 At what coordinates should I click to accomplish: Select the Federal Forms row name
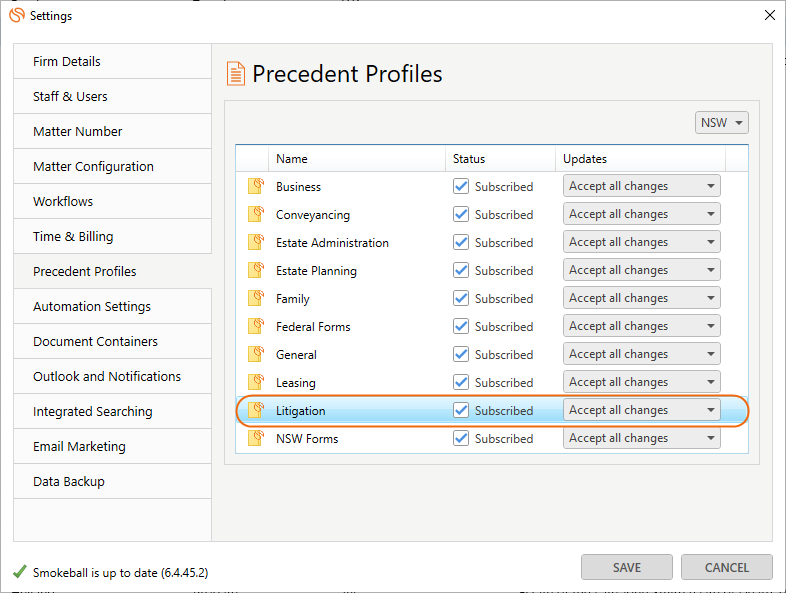313,327
